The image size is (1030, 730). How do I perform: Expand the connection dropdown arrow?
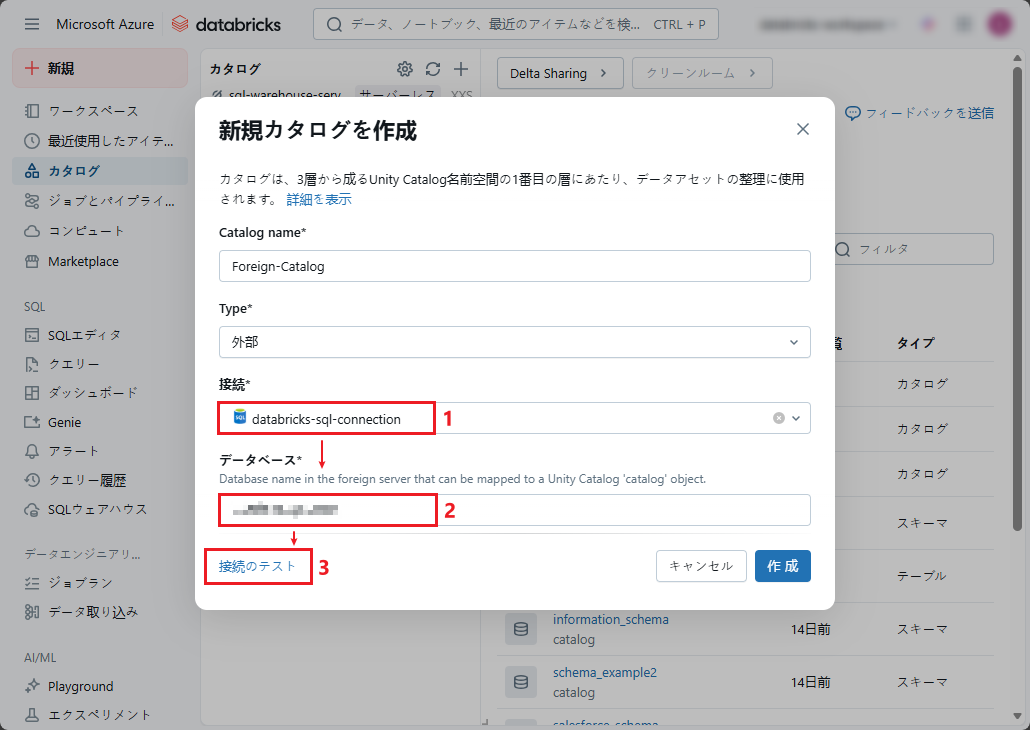(x=797, y=418)
